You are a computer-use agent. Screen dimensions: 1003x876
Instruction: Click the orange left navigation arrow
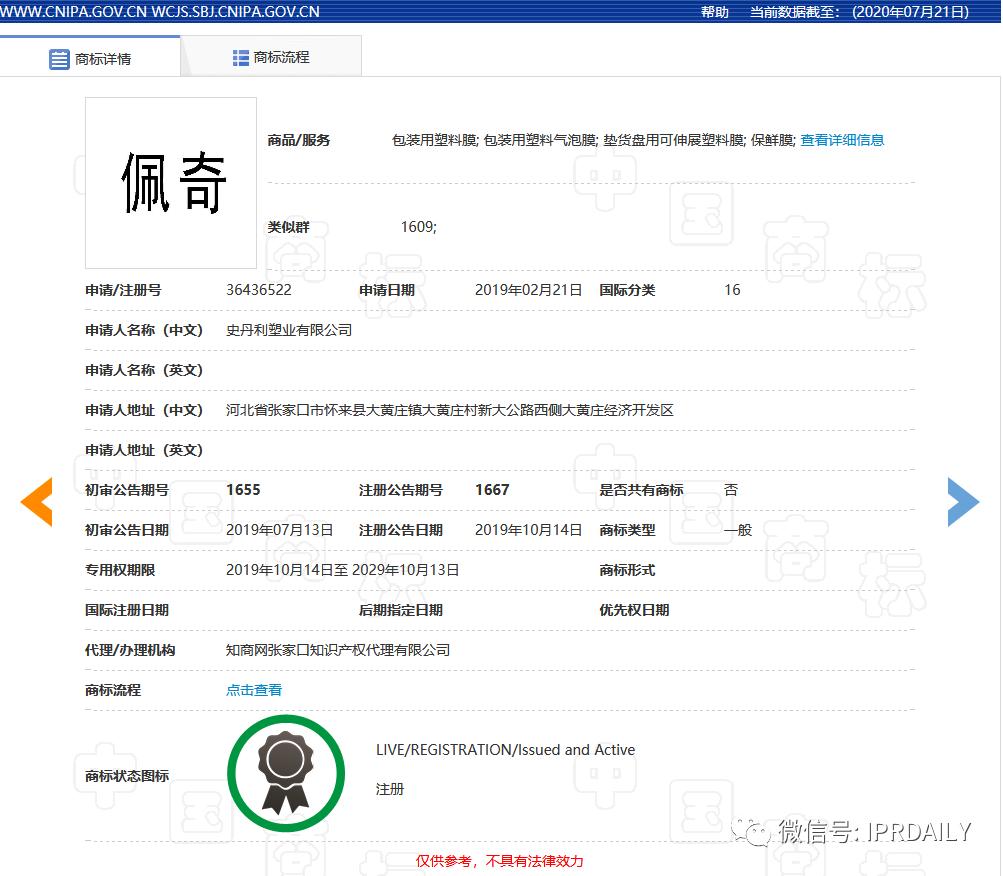(36, 502)
